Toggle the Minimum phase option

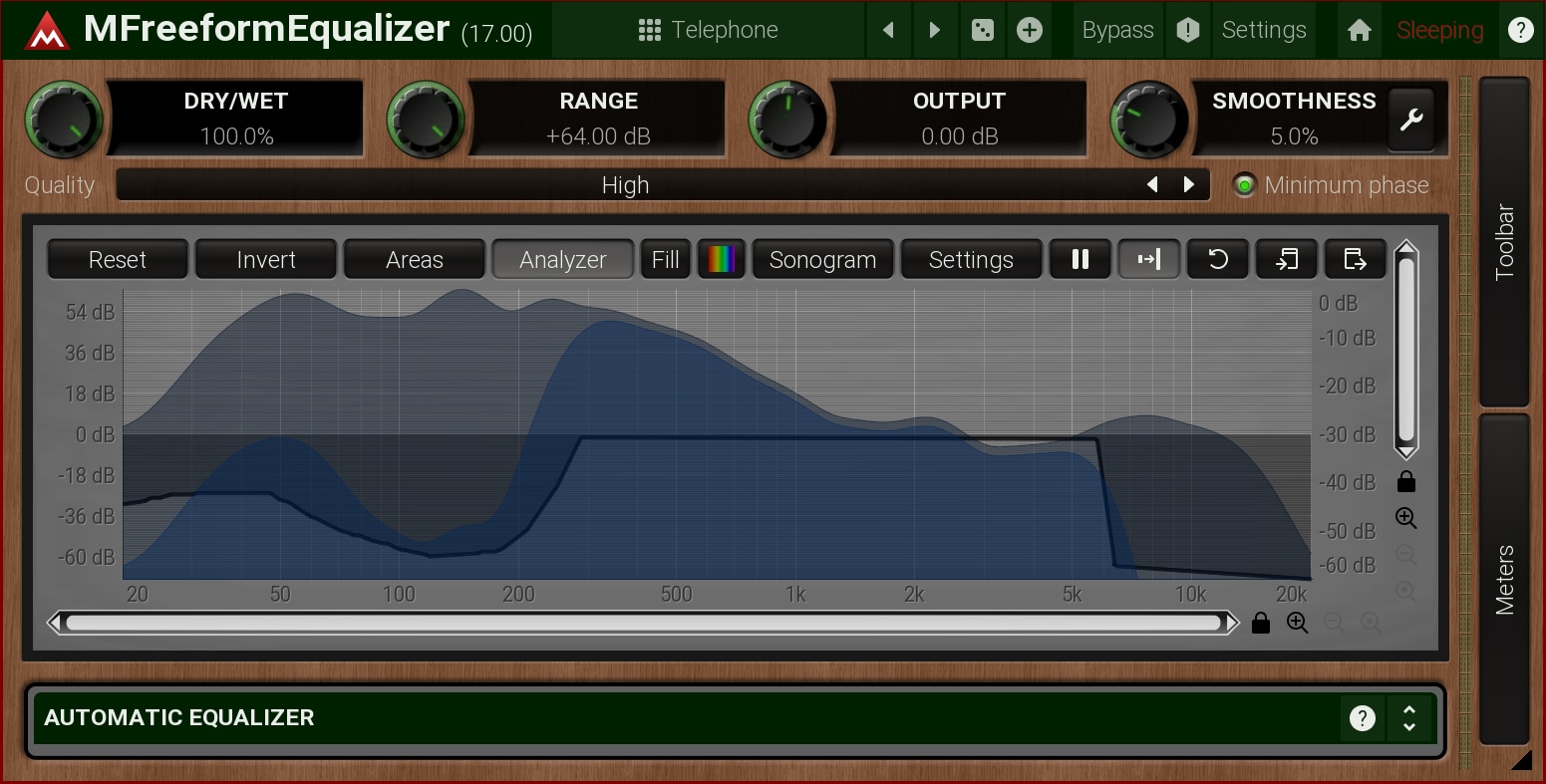1245,185
